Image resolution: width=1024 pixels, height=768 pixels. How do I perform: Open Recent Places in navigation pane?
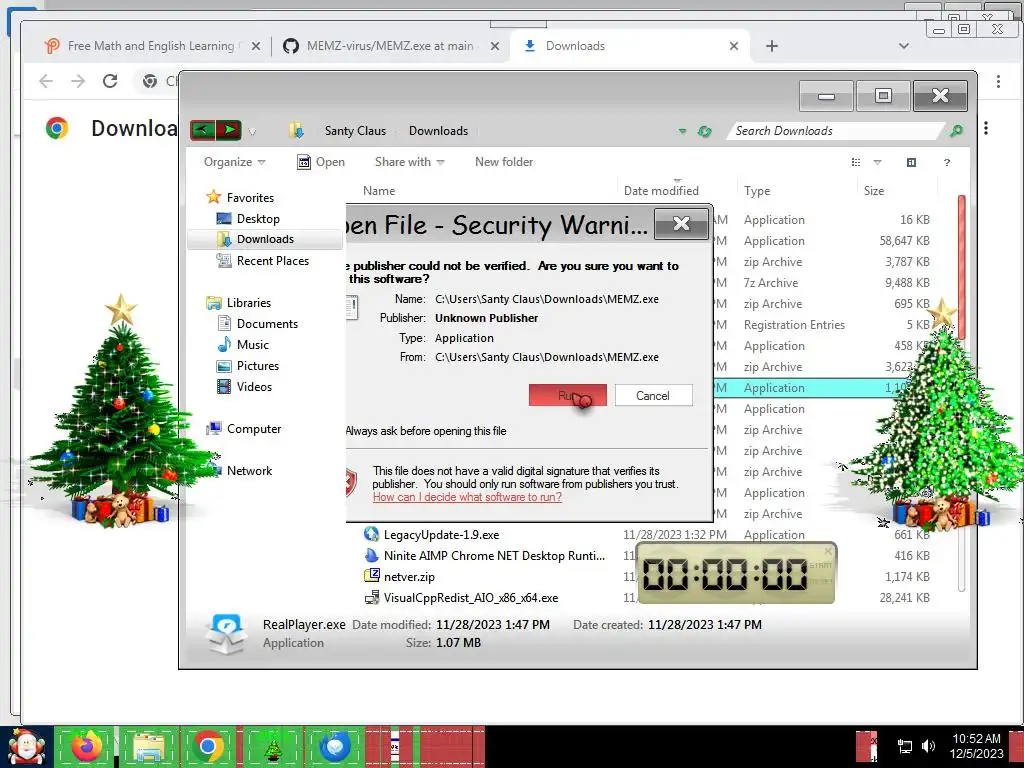[263, 261]
